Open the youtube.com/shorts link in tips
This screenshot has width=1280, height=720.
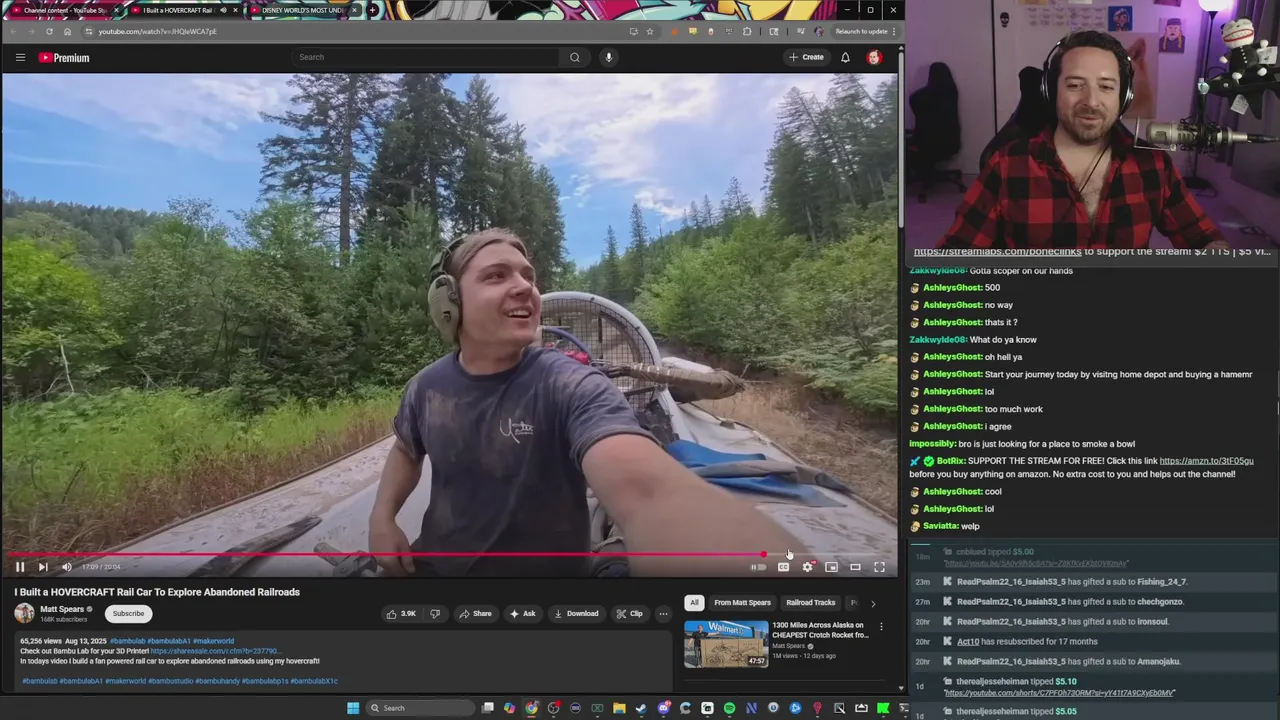point(1059,693)
